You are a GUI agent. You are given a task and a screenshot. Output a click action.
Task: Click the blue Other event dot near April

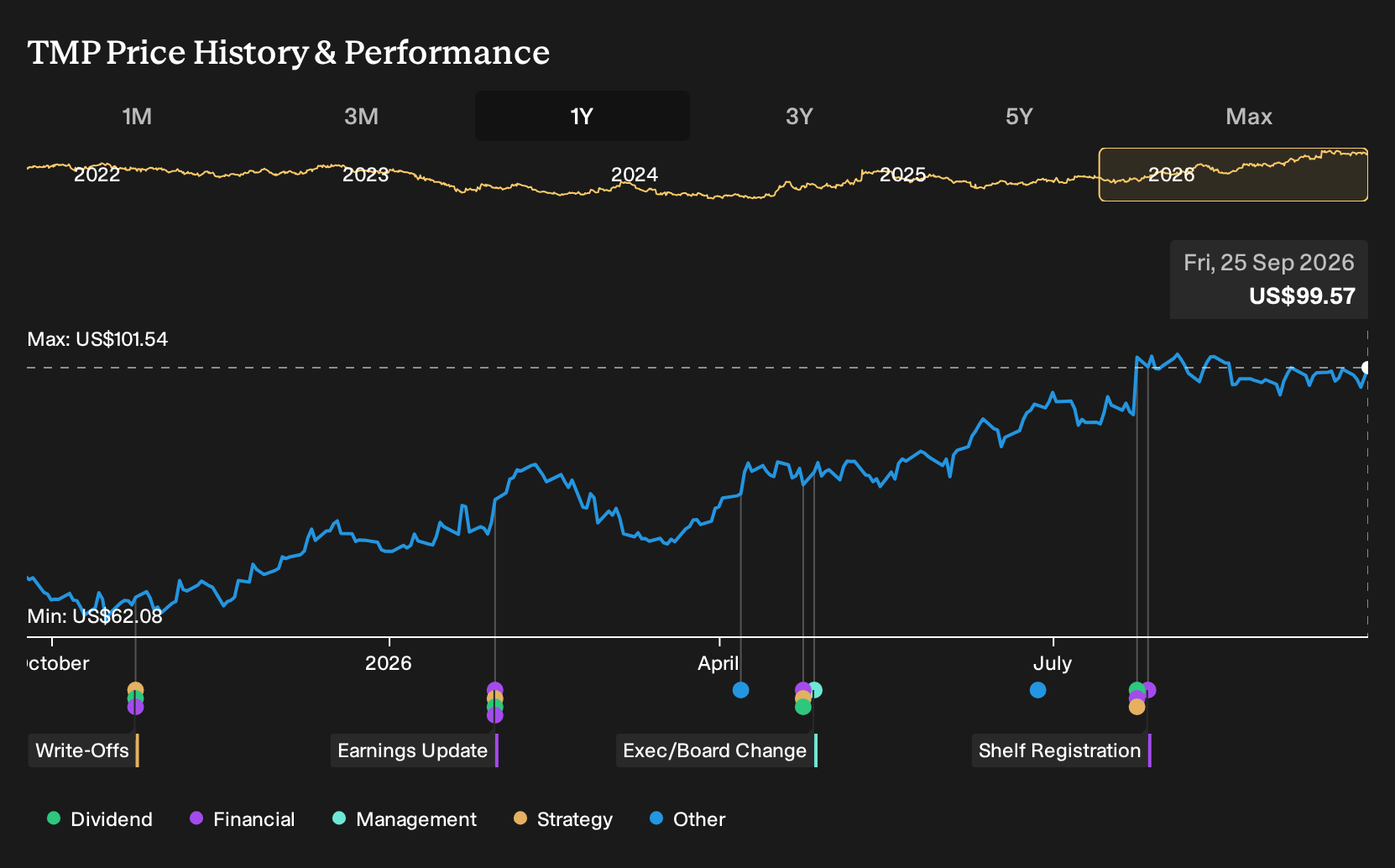(740, 690)
